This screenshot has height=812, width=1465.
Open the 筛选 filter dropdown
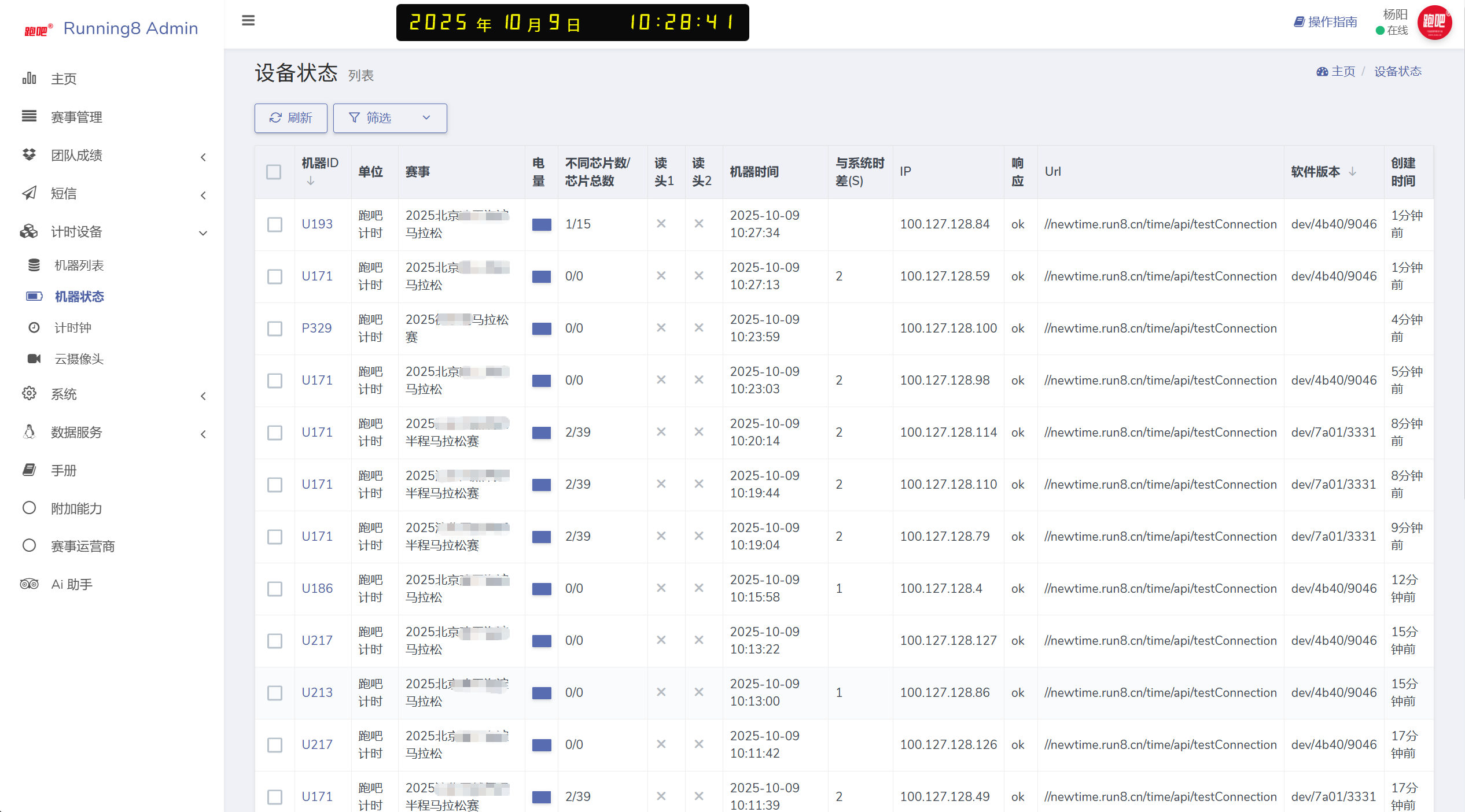pyautogui.click(x=389, y=118)
